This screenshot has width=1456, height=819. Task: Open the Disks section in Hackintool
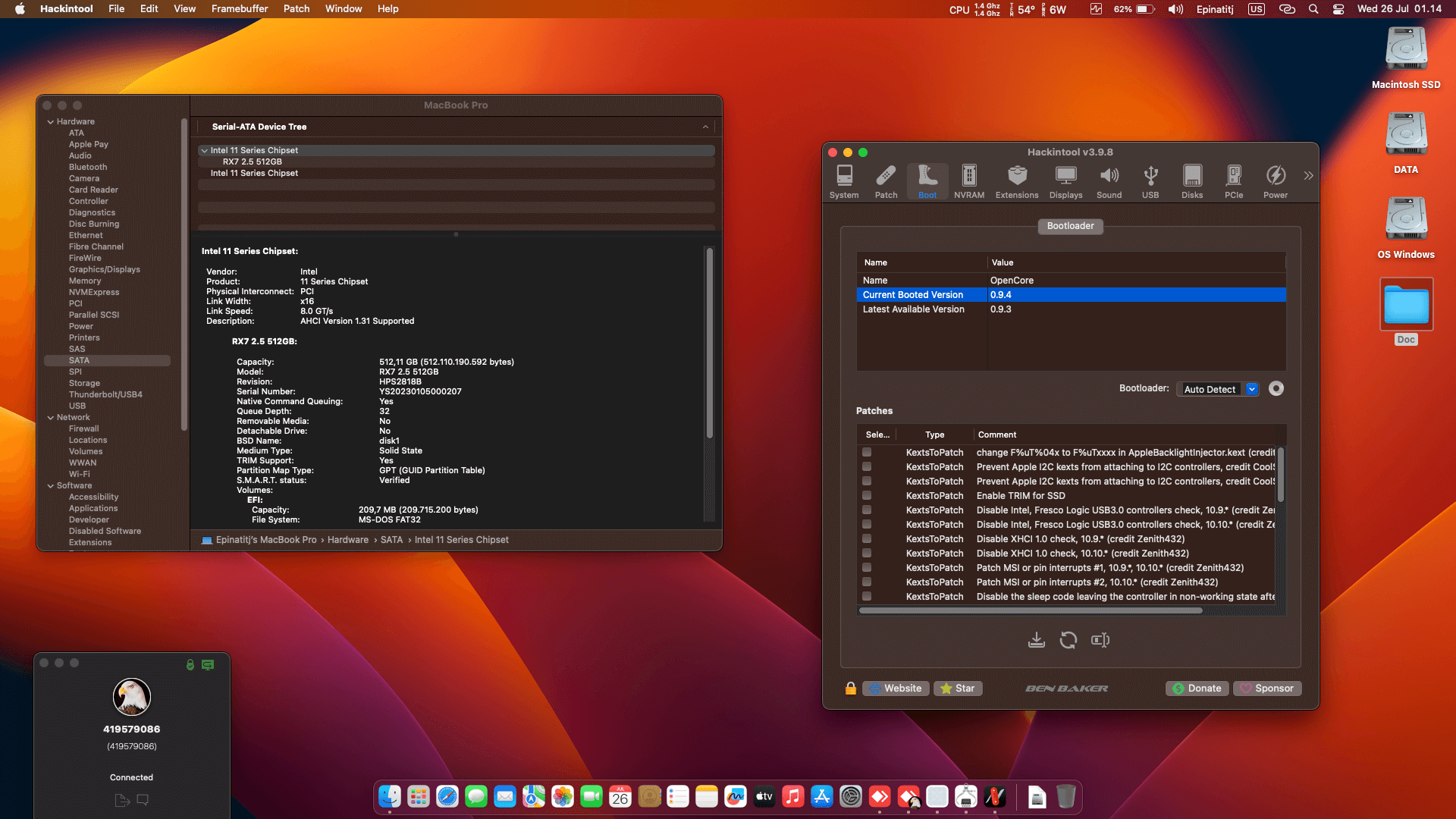(1192, 180)
